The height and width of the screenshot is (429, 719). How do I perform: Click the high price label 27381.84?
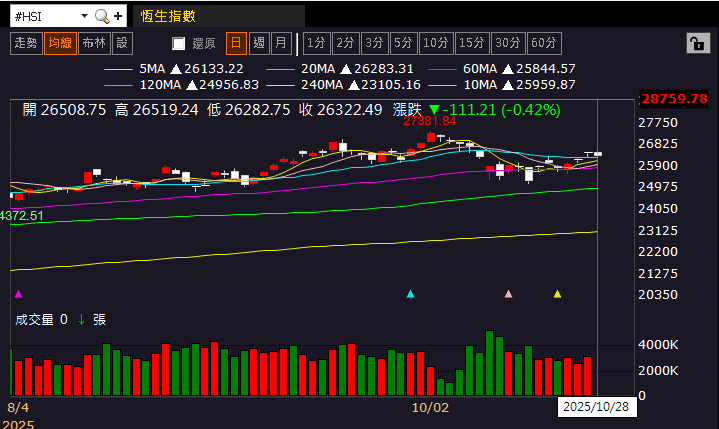click(x=430, y=121)
